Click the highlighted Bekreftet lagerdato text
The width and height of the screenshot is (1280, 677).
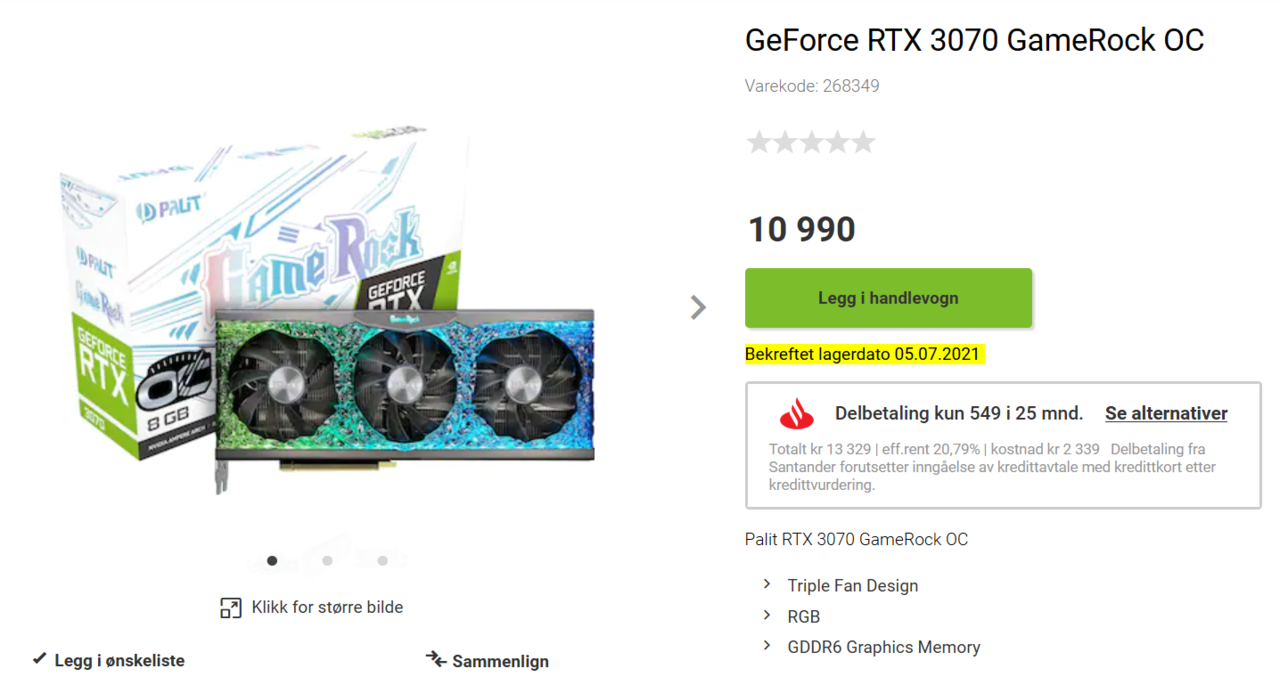coord(865,354)
